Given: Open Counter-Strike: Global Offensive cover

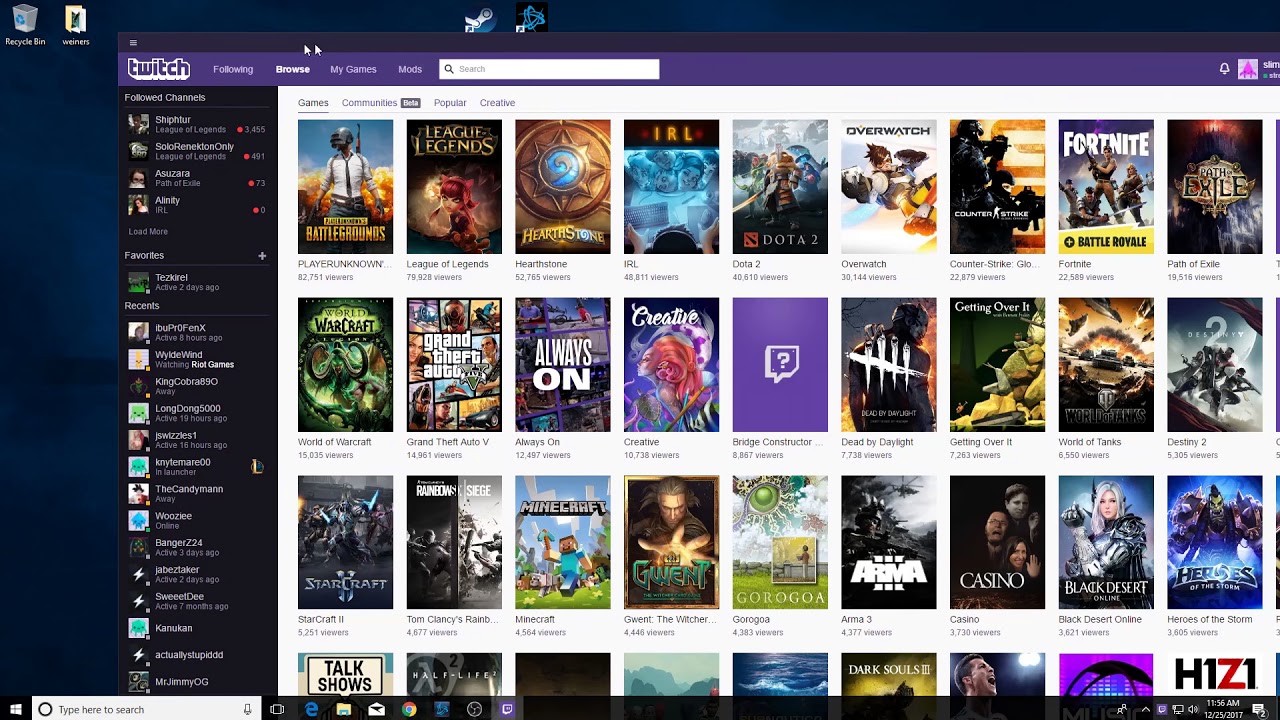Looking at the screenshot, I should 997,187.
